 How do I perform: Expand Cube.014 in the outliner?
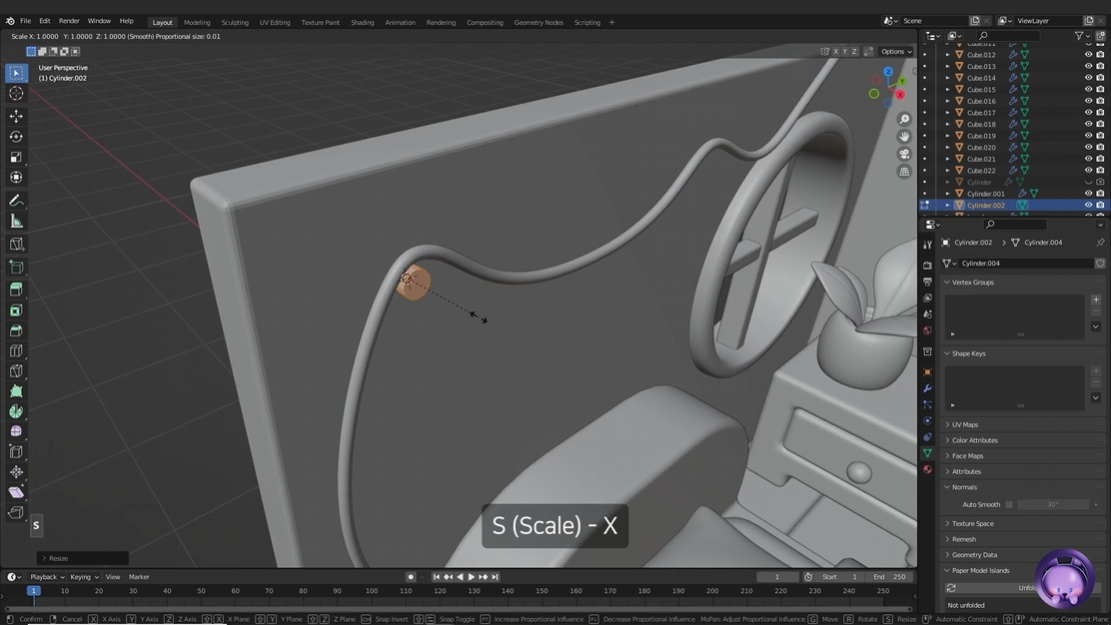(947, 78)
